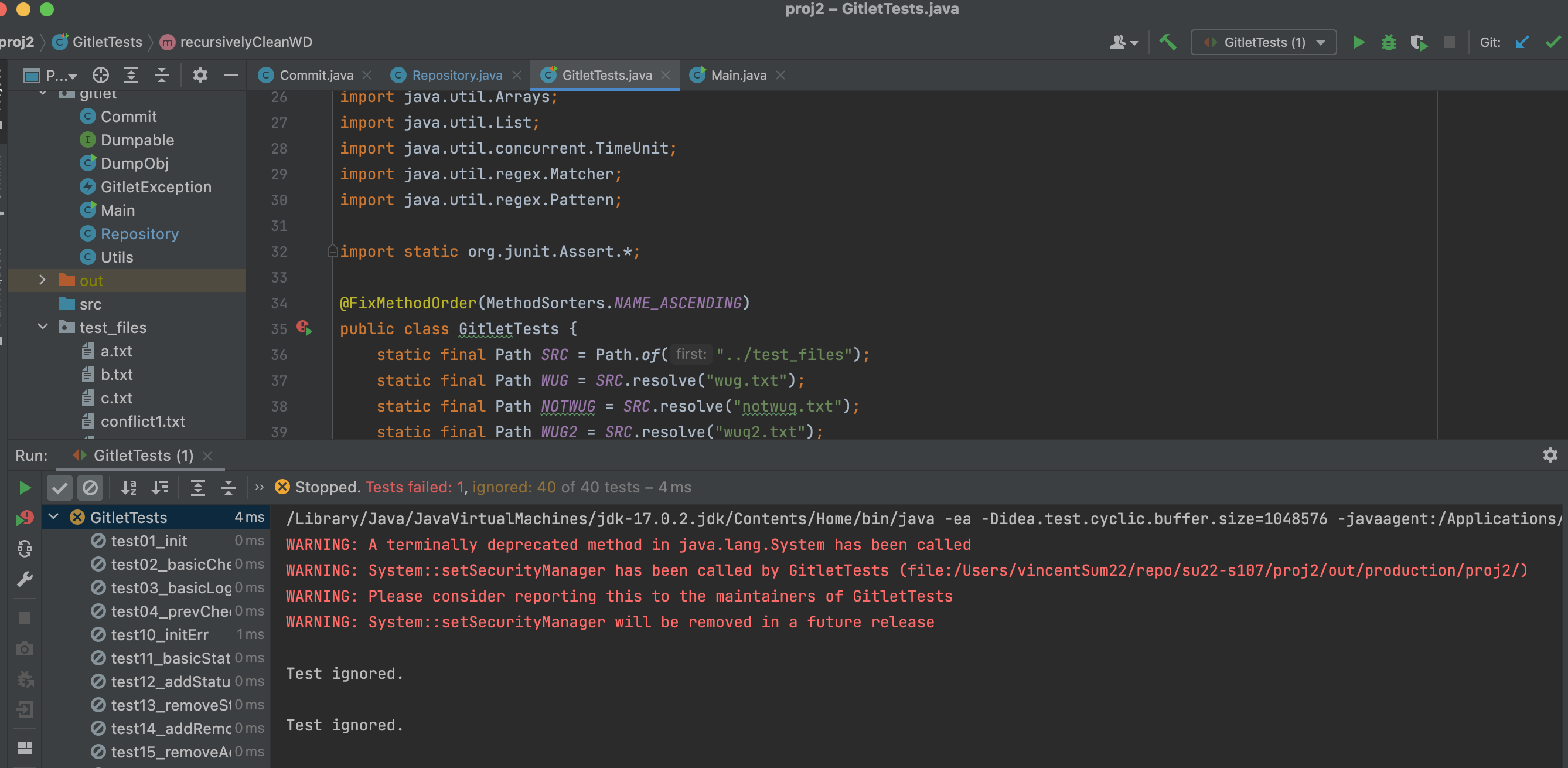Click run gutter icon beside class GitletTests
1568x768 pixels.
point(304,329)
